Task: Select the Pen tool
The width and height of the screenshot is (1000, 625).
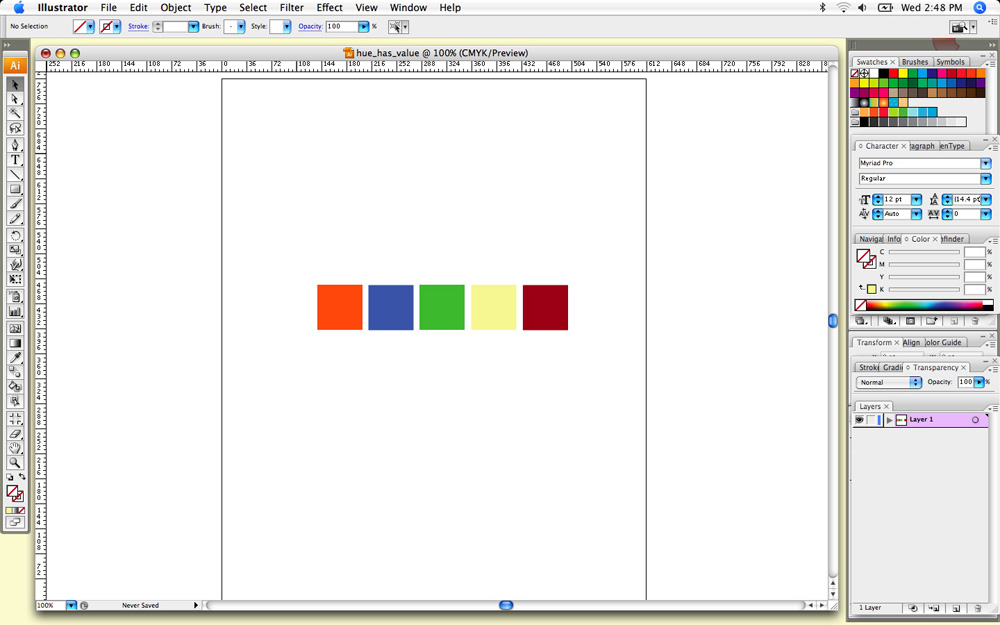Action: pyautogui.click(x=15, y=145)
